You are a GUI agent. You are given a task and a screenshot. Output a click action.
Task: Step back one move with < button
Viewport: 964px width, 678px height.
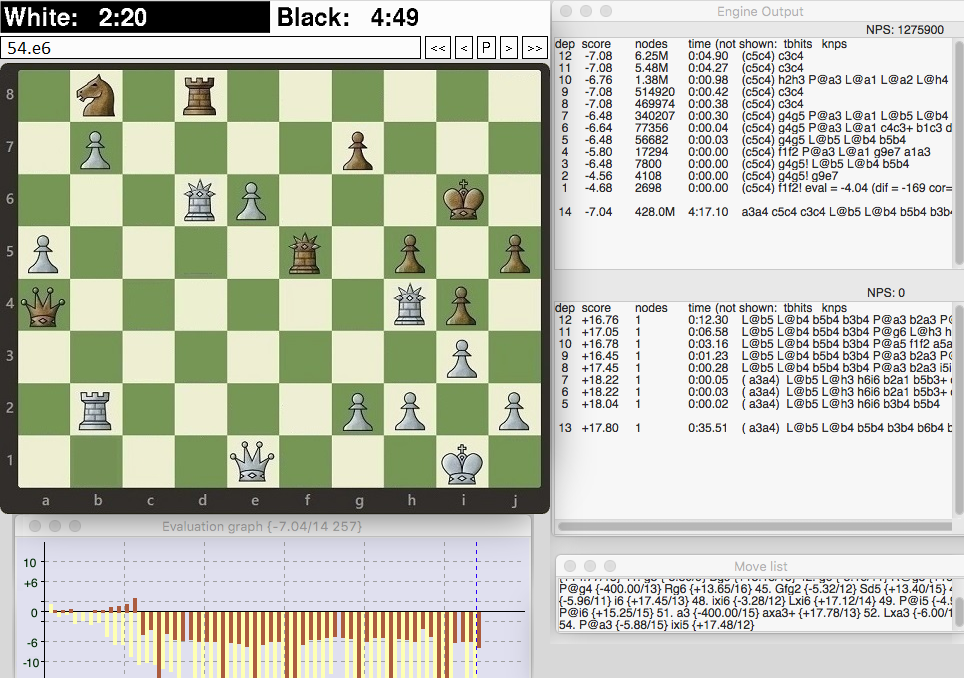[464, 47]
